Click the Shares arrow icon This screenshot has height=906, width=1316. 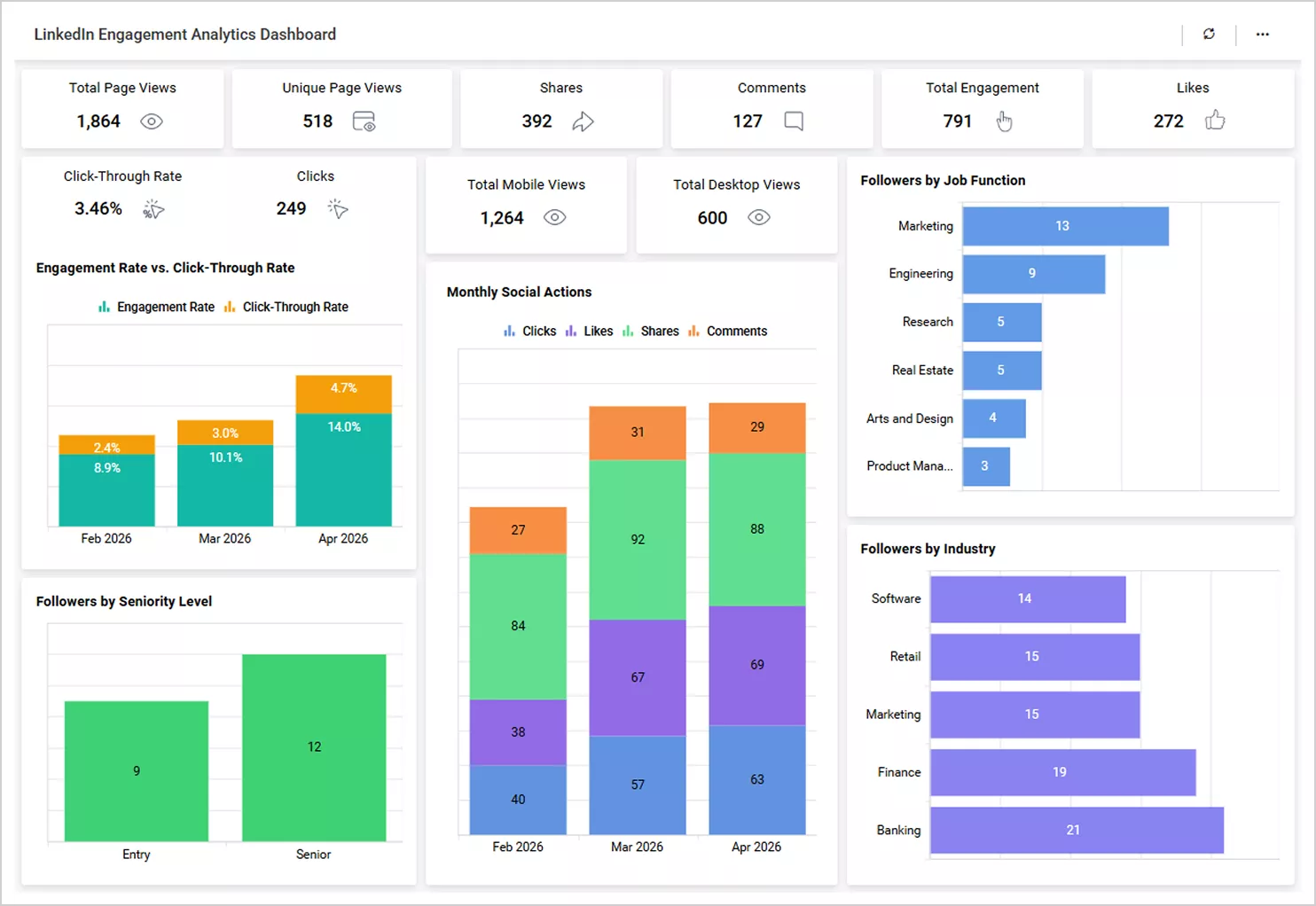point(583,121)
